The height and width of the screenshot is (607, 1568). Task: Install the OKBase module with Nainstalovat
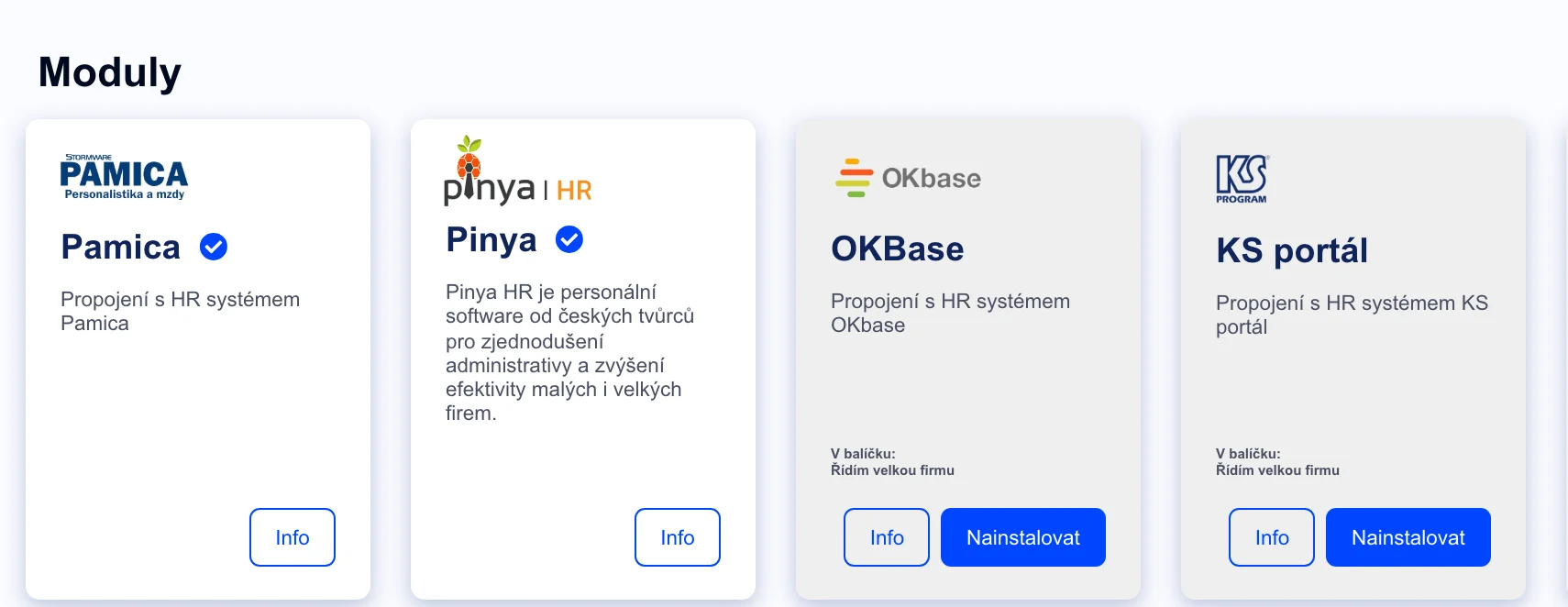(1023, 537)
